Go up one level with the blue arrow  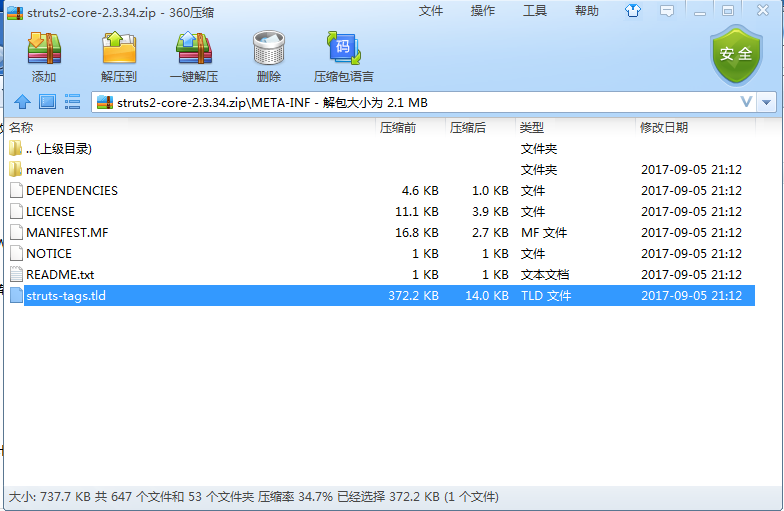tap(22, 102)
